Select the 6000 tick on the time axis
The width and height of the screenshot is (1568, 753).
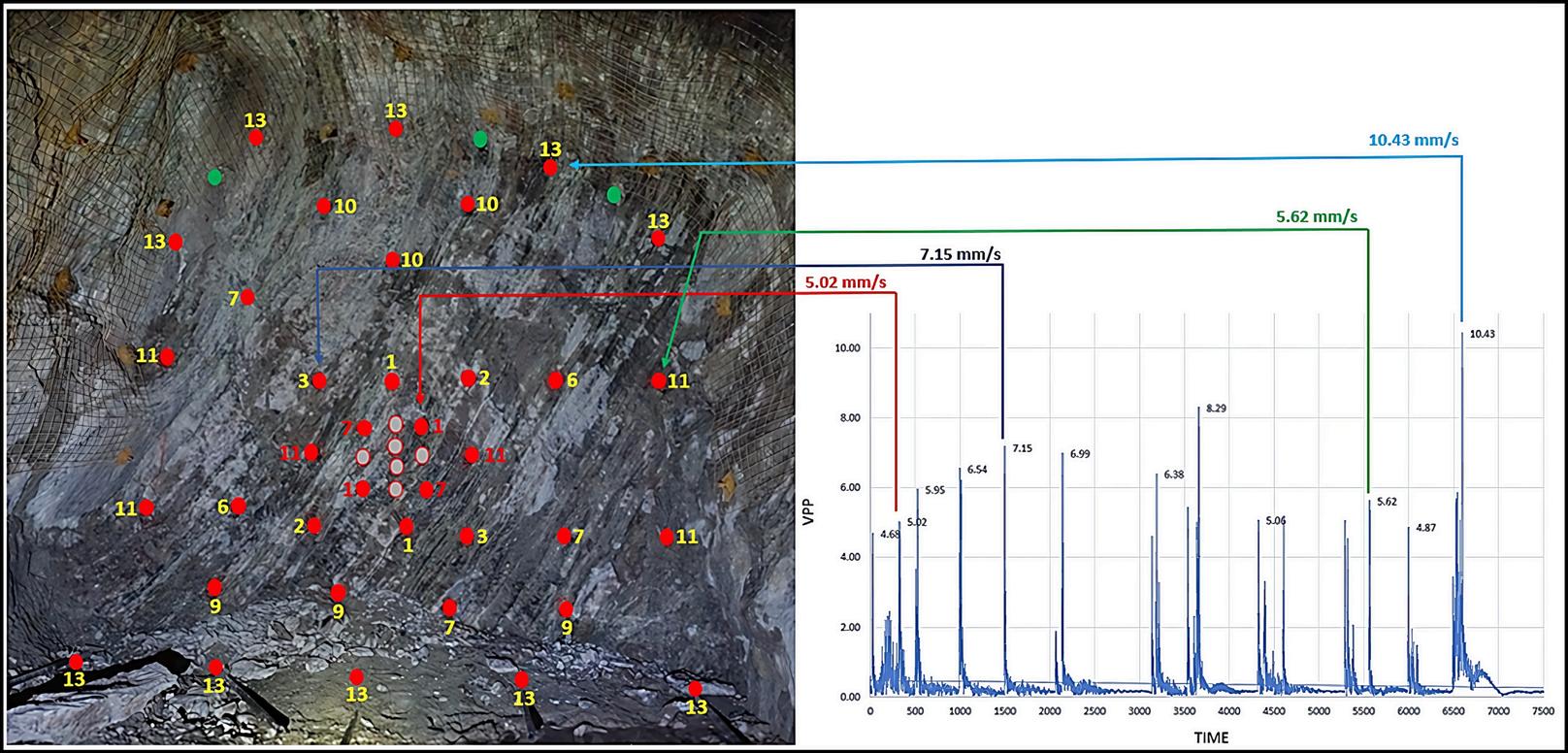[x=1409, y=712]
